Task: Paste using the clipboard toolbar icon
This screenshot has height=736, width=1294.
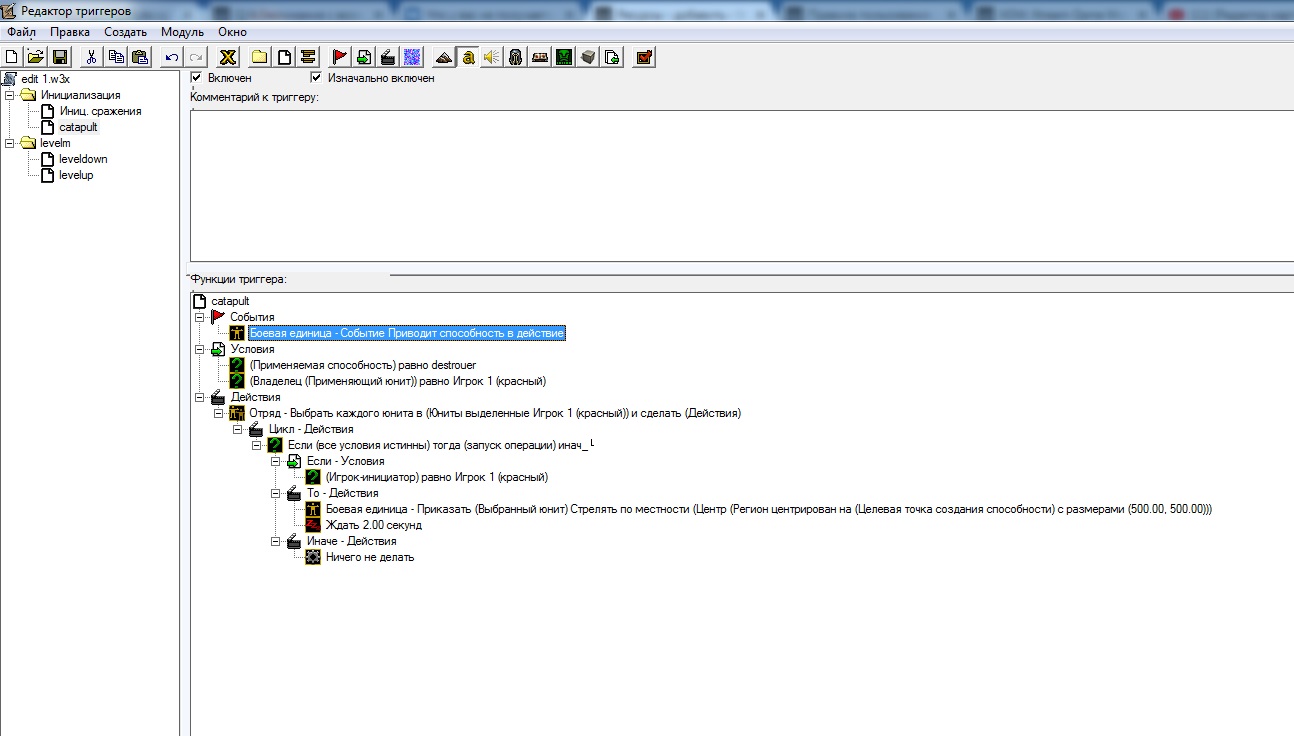Action: pyautogui.click(x=139, y=57)
